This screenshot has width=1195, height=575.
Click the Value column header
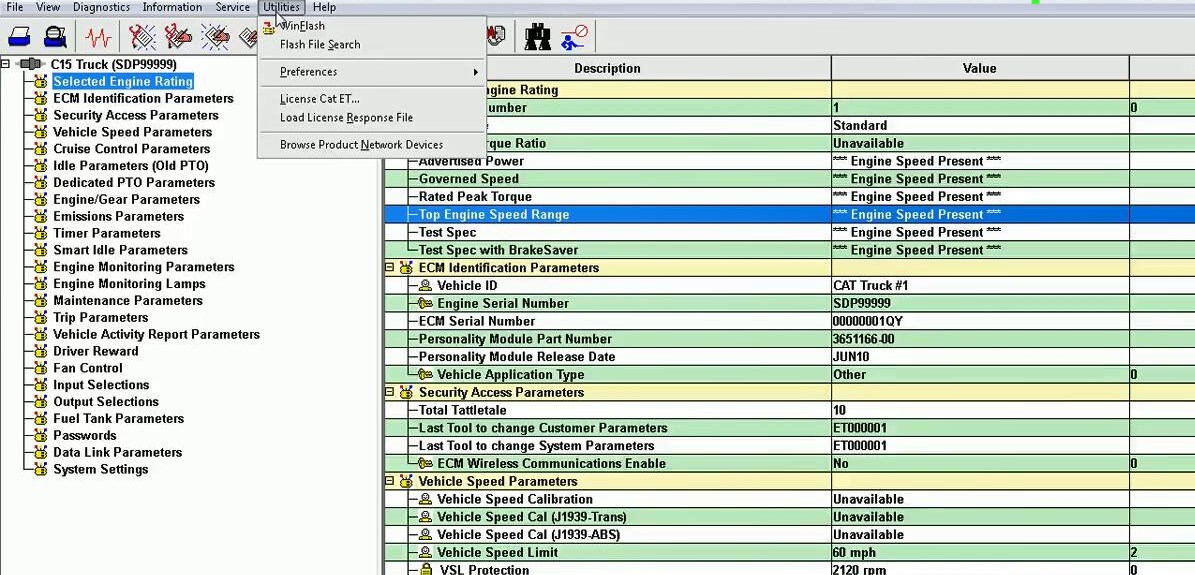pos(979,69)
